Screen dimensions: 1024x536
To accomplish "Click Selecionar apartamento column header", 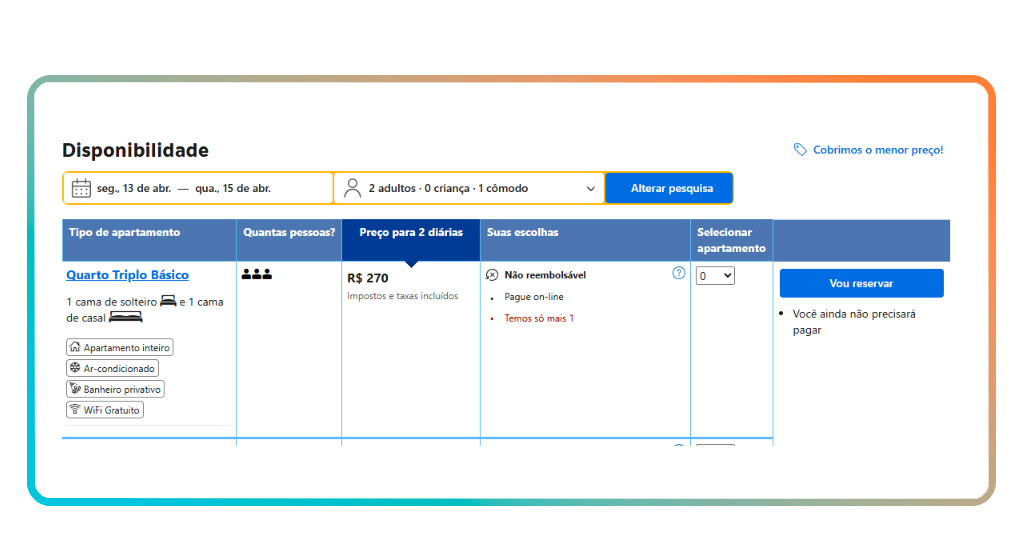I will tap(731, 240).
